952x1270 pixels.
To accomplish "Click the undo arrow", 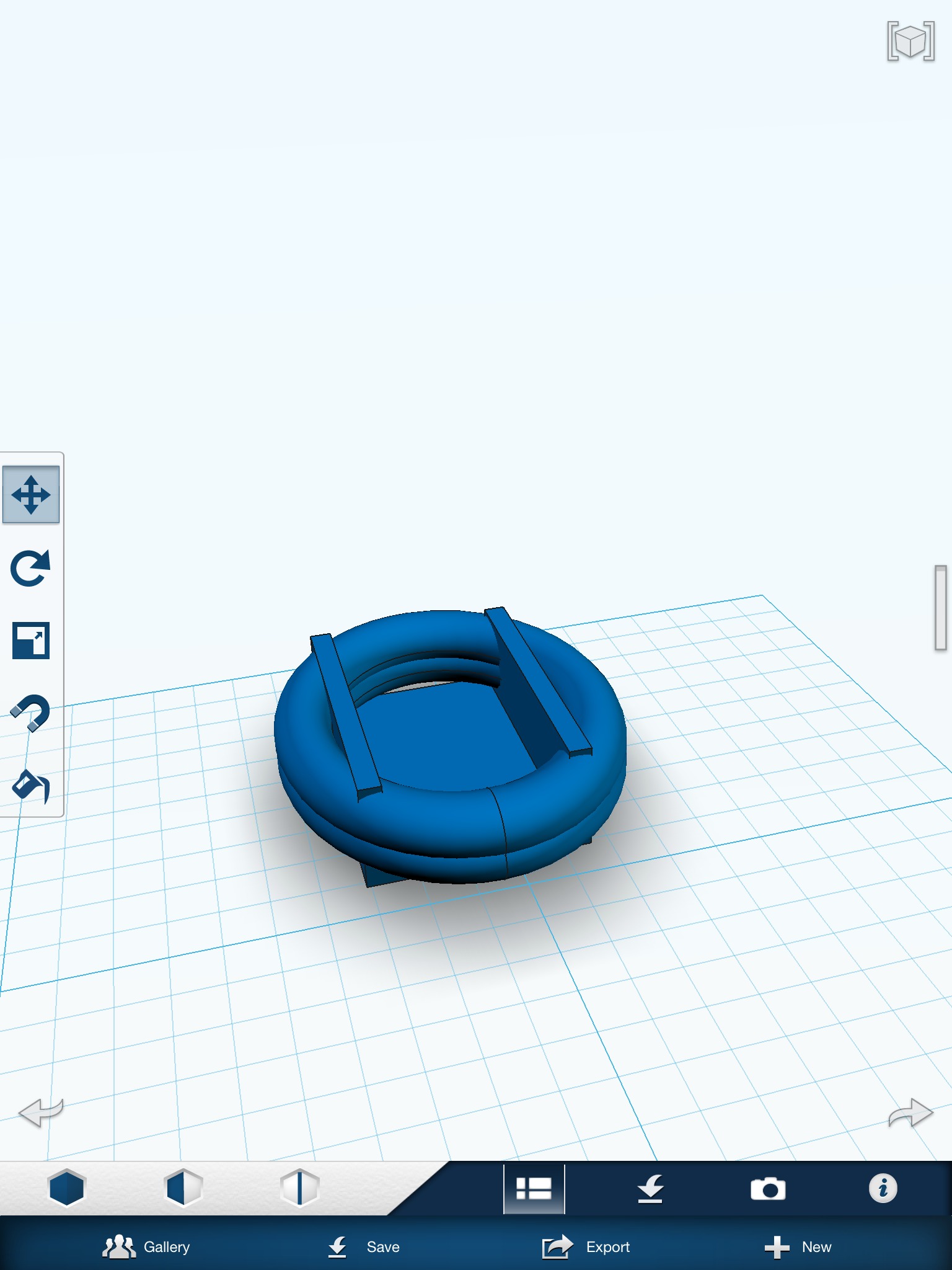I will [x=41, y=1112].
